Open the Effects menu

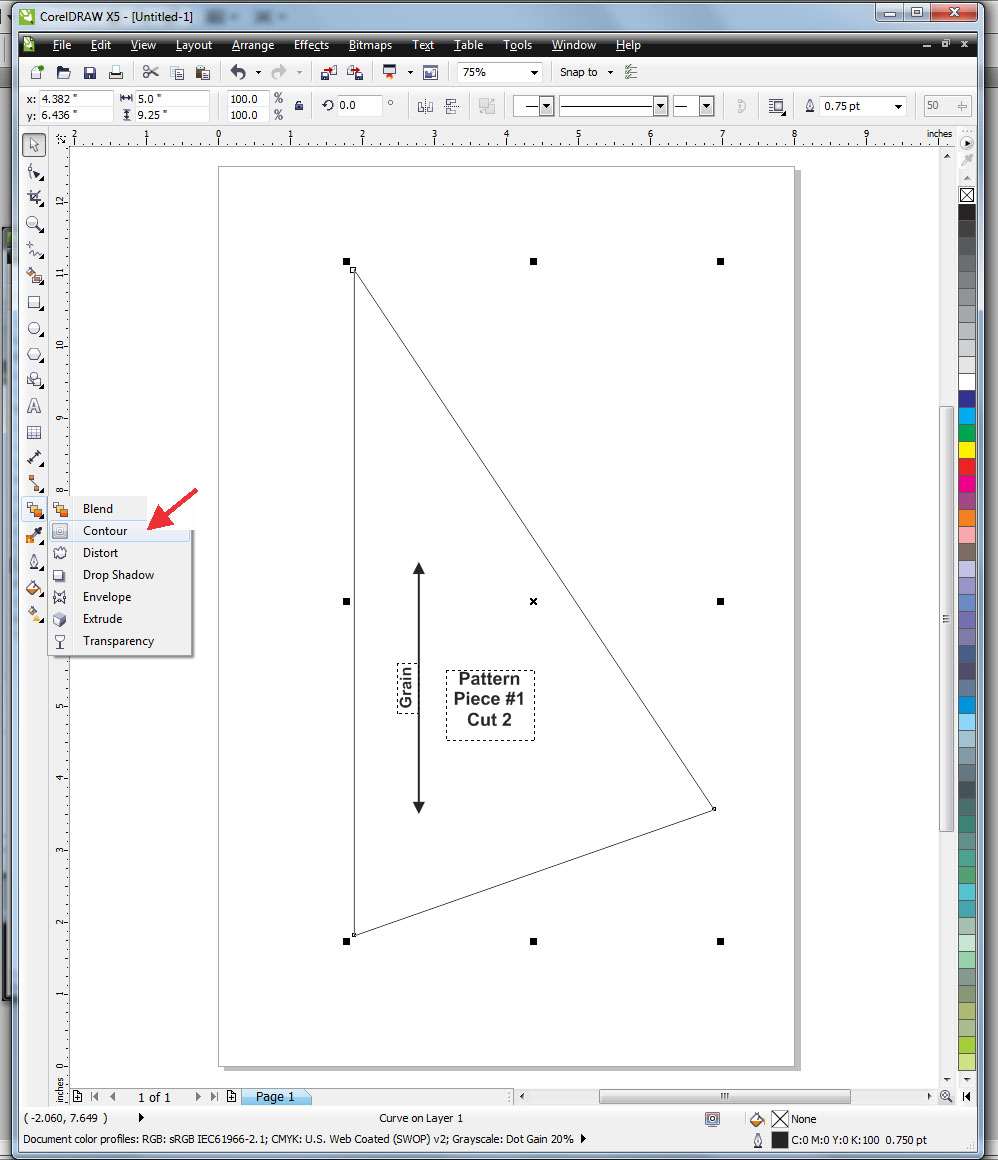coord(311,45)
